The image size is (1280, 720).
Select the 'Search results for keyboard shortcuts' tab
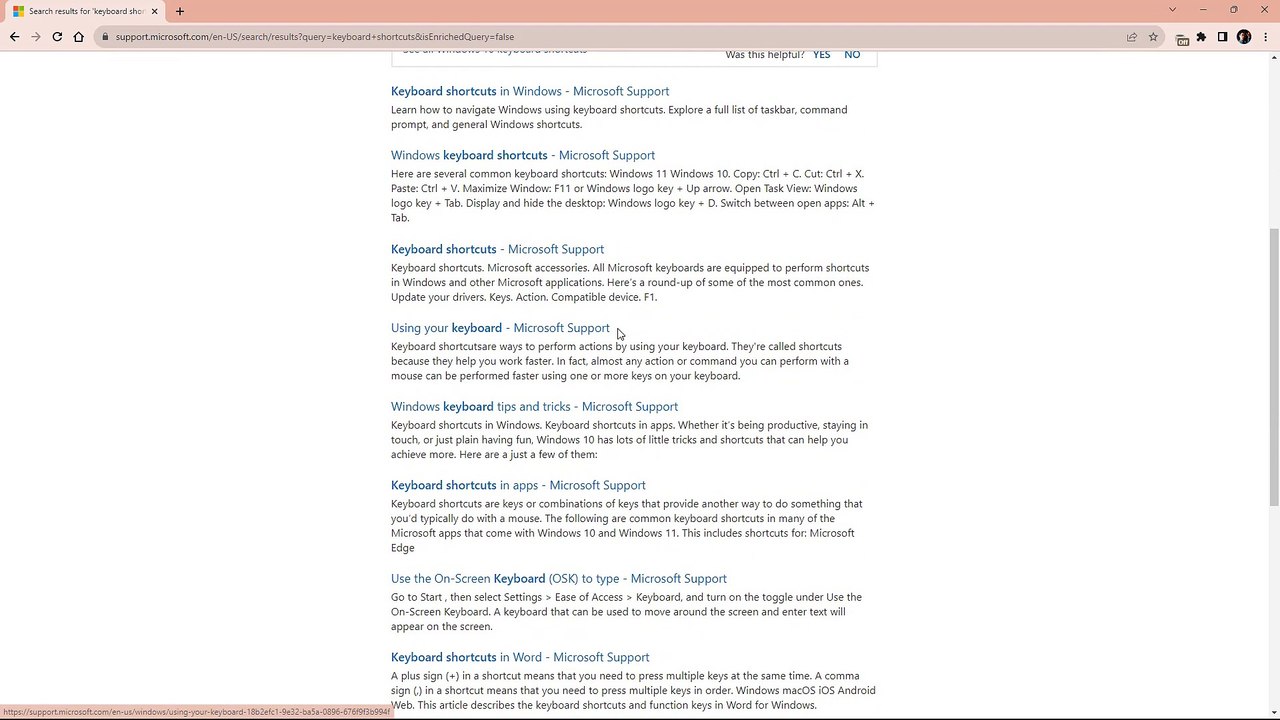pos(85,11)
